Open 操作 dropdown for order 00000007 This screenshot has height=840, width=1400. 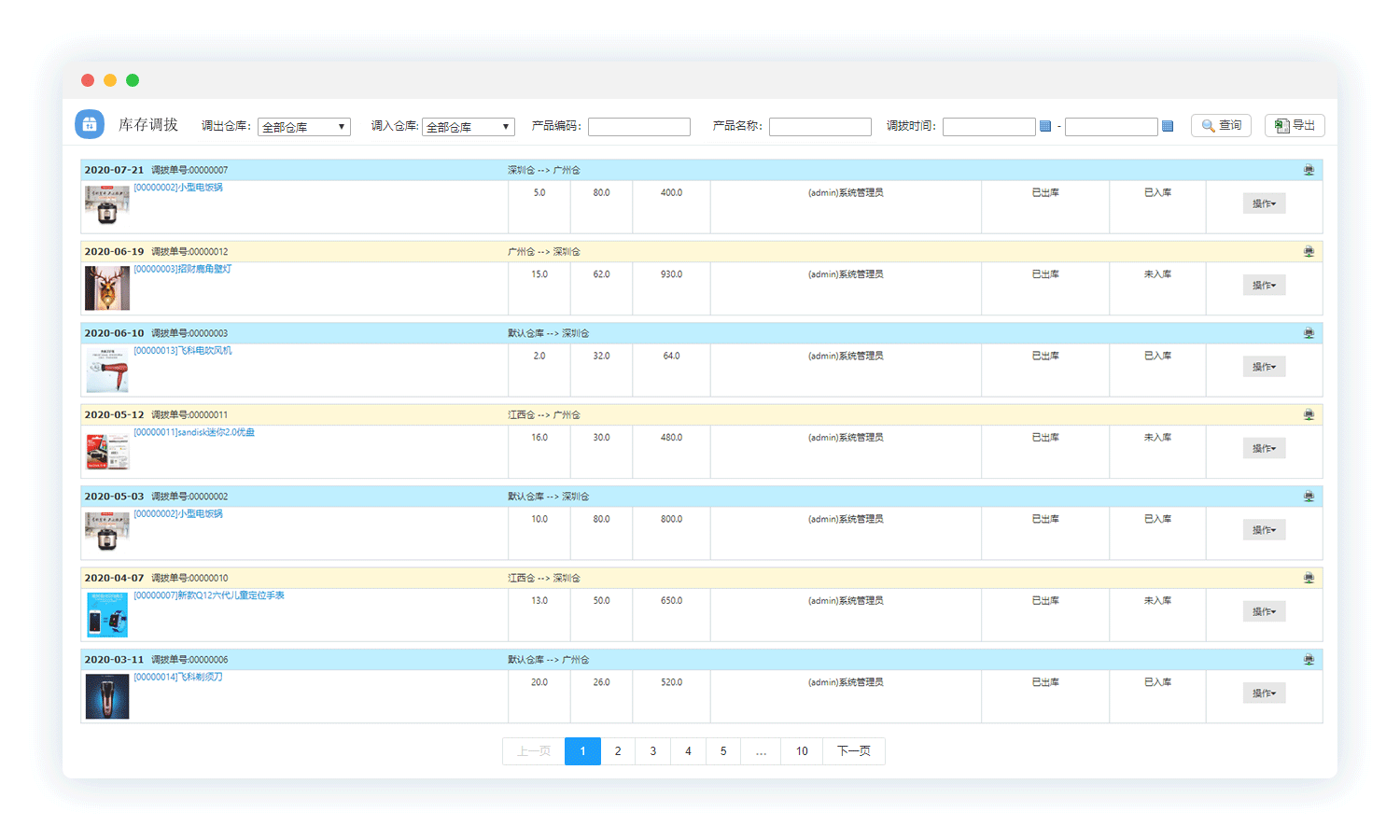tap(1264, 203)
